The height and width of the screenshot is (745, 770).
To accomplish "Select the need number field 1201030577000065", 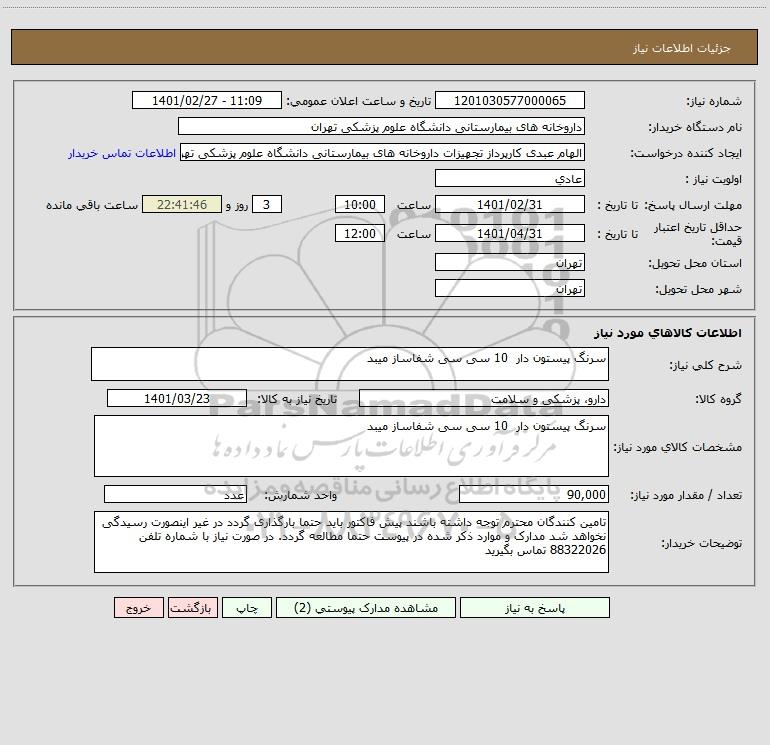I will tap(510, 100).
